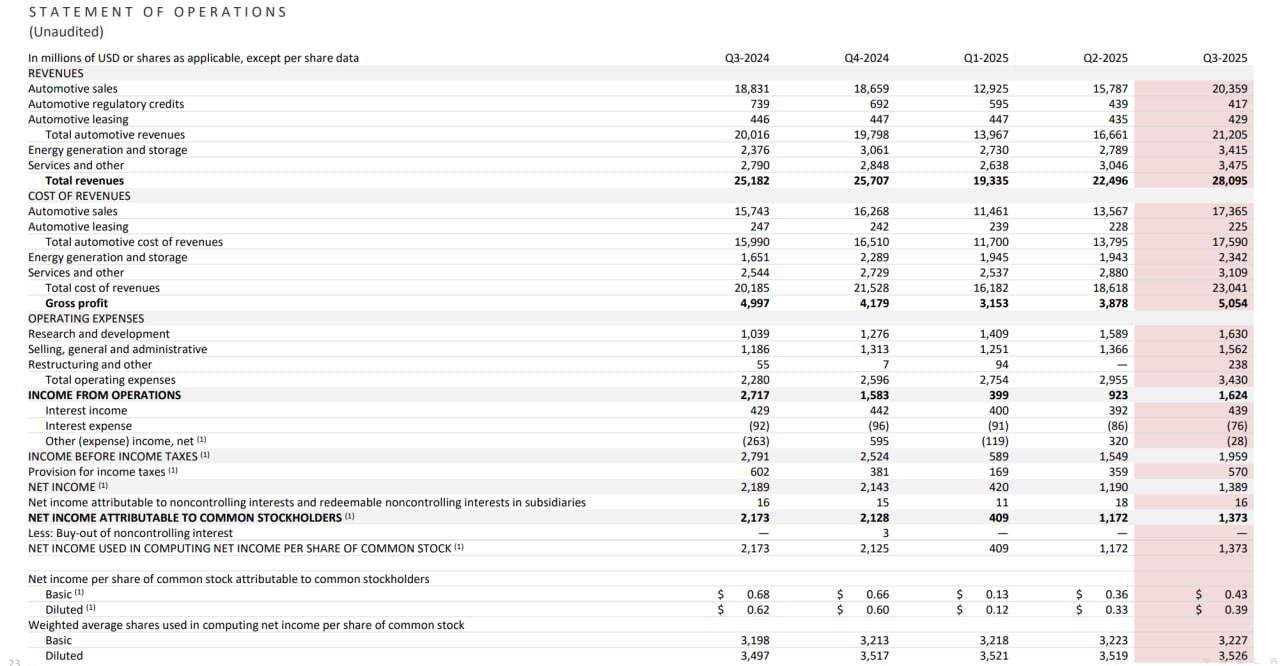
Task: Click the 'Less: Buy-out of noncontrolling interest' label
Action: pyautogui.click(x=130, y=533)
